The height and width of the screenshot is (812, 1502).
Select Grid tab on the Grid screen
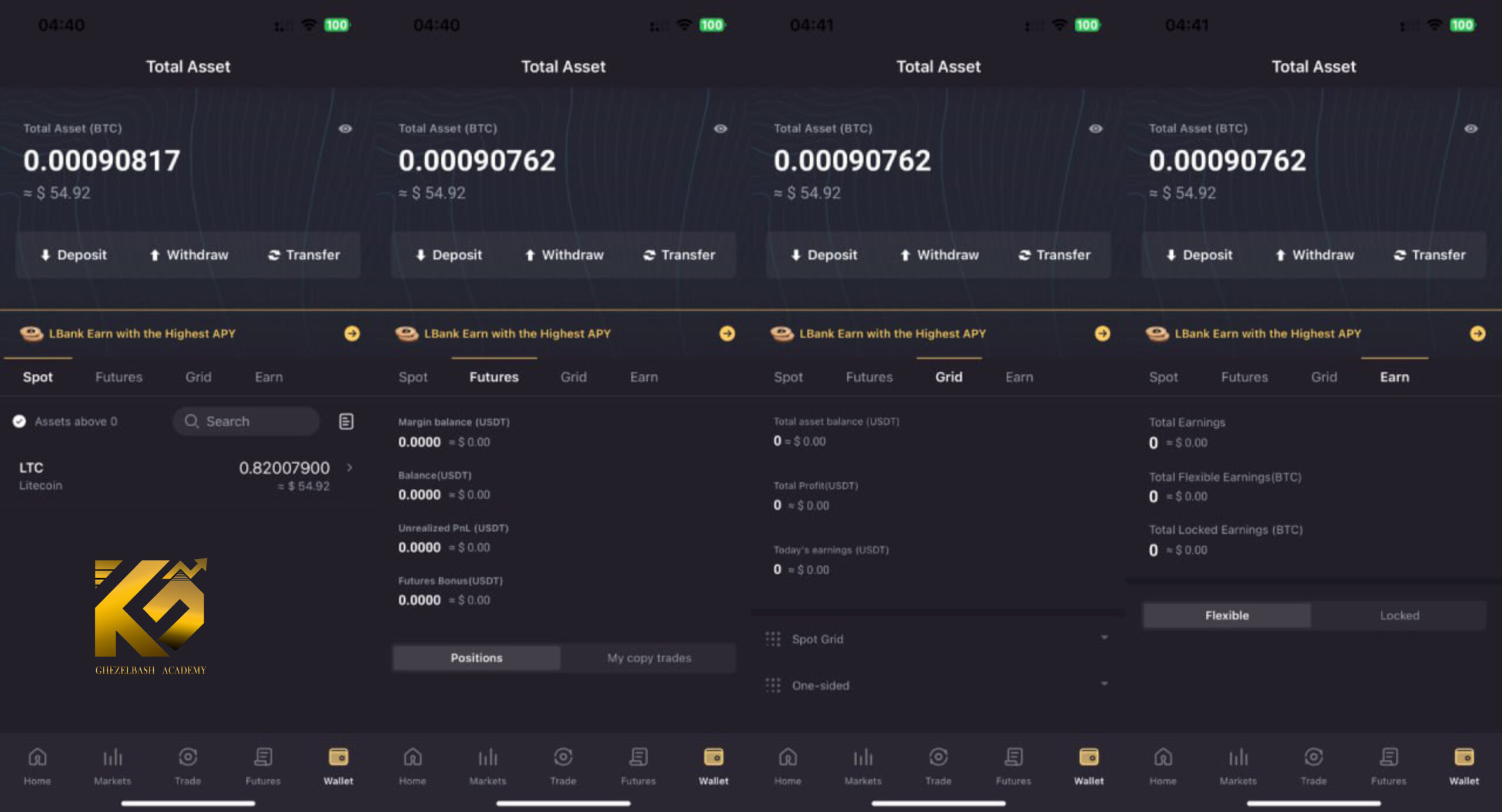coord(949,377)
